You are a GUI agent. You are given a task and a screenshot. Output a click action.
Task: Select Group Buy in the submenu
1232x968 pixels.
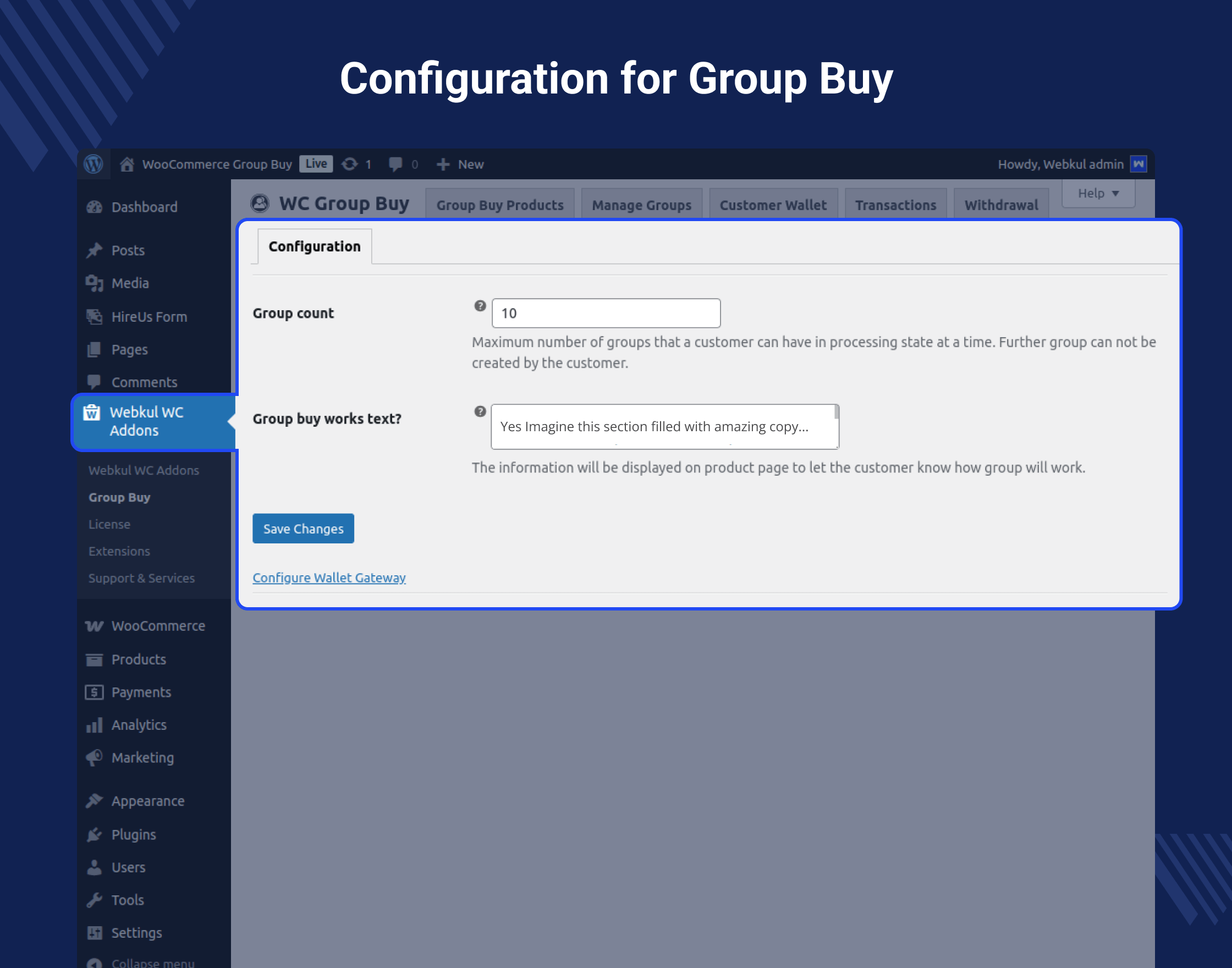119,498
